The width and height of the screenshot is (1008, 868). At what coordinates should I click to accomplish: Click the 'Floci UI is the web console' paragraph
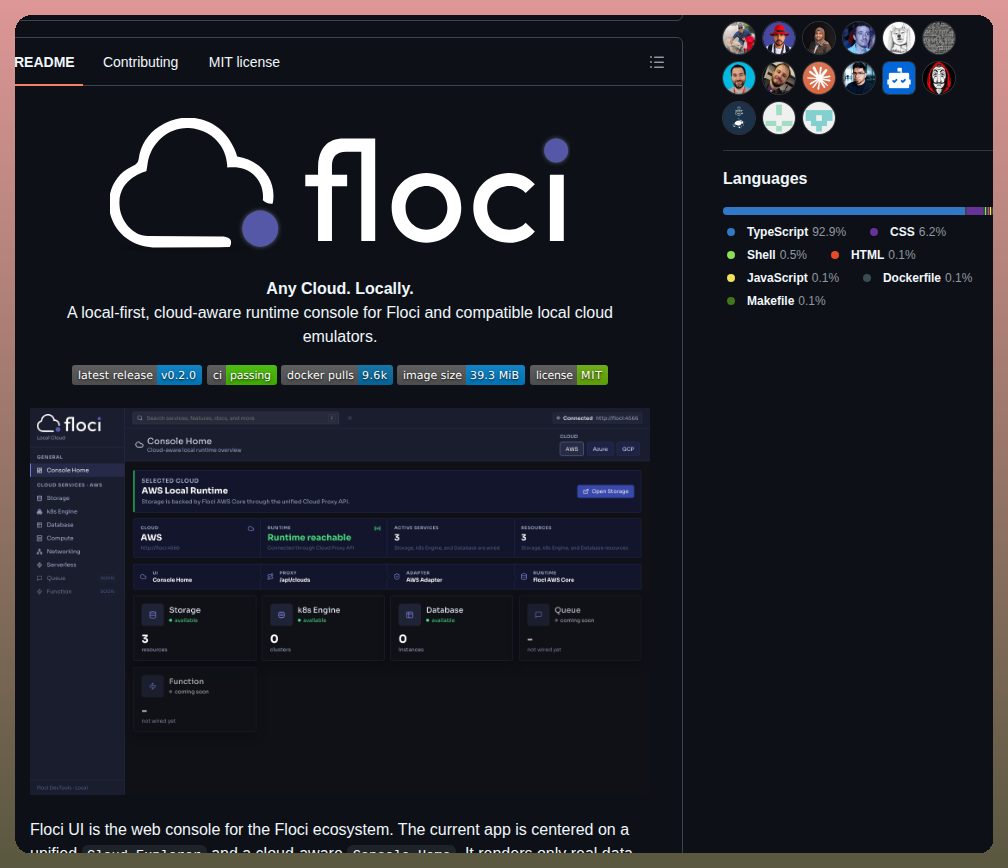(332, 838)
